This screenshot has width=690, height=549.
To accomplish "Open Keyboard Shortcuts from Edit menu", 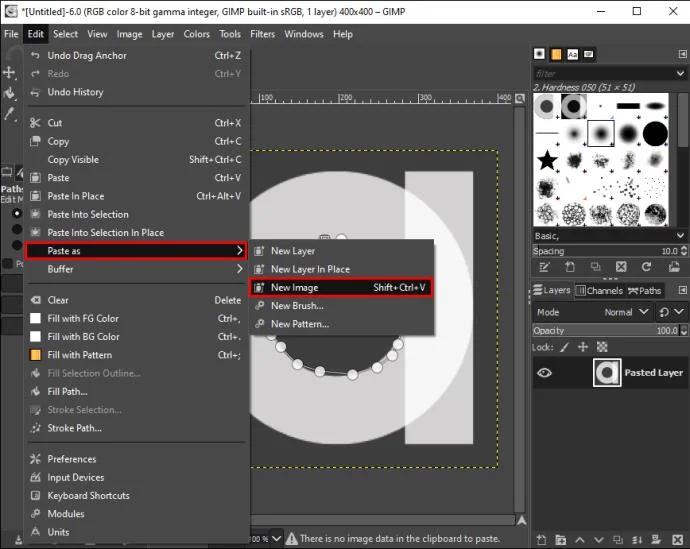I will (x=136, y=496).
